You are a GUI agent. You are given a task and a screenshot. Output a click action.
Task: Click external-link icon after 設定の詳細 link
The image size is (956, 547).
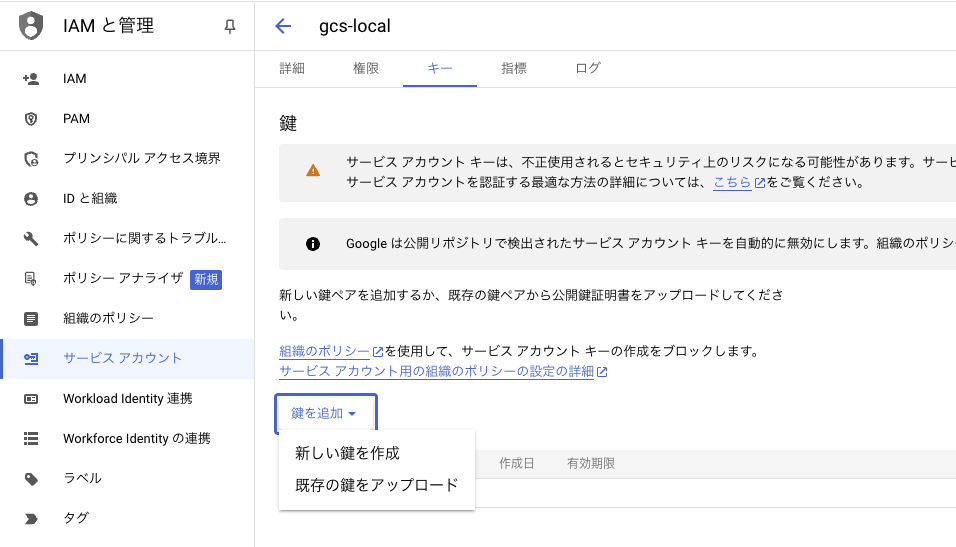coord(602,372)
